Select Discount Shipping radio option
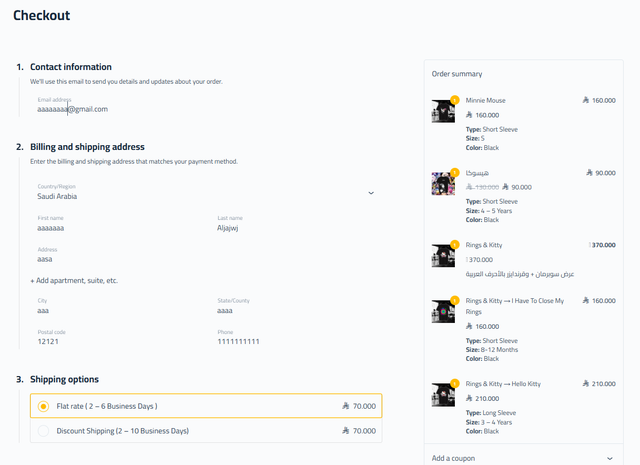The height and width of the screenshot is (465, 640). 43,431
